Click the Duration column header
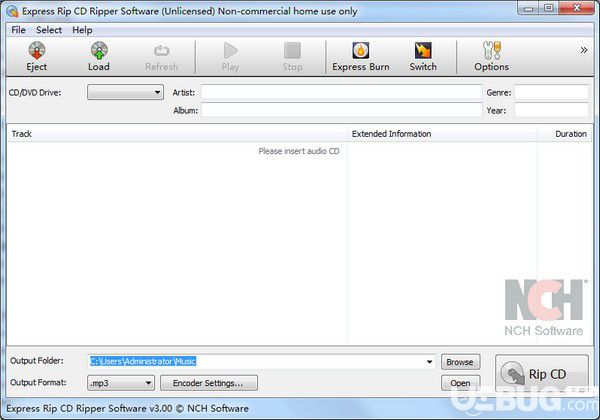The image size is (600, 420). click(x=564, y=134)
